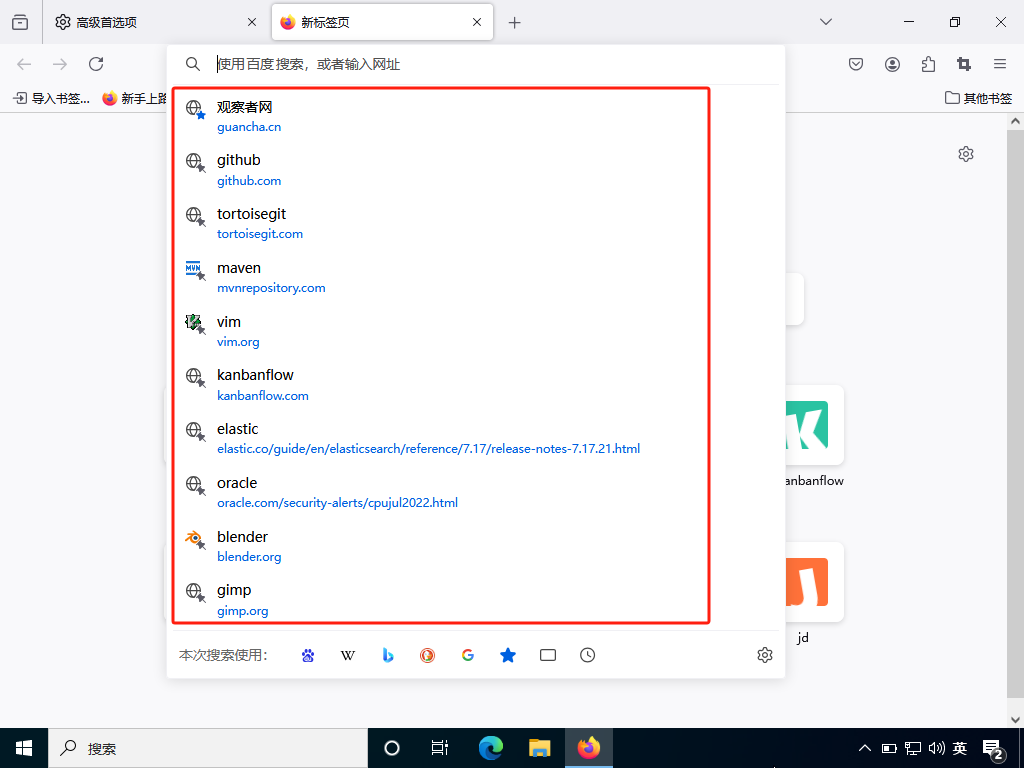The width and height of the screenshot is (1024, 768).
Task: Click the screenshot crop icon
Action: [964, 63]
